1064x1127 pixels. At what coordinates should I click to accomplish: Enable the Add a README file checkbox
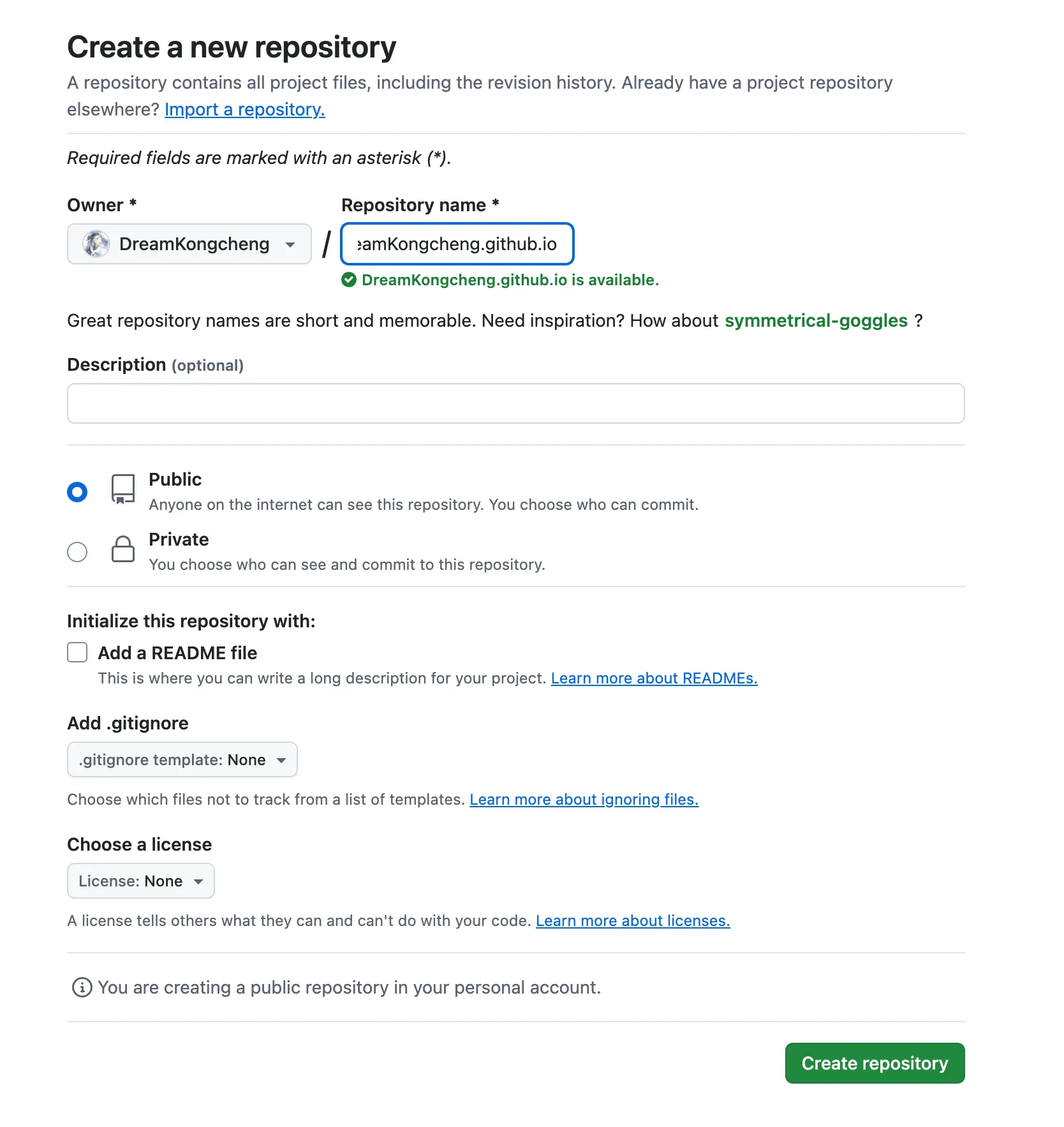(77, 652)
